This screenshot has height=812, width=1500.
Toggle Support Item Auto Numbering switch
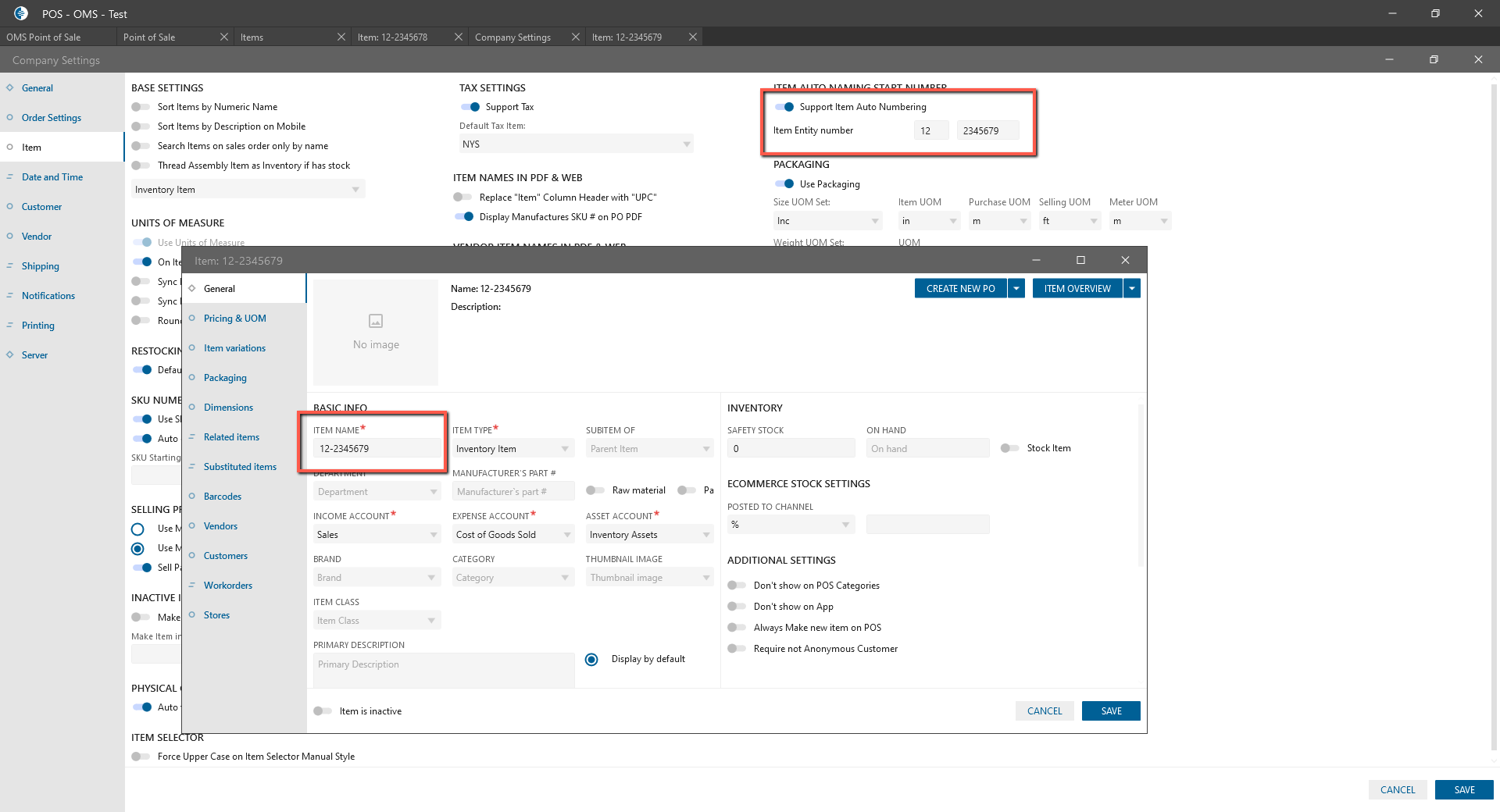click(784, 107)
